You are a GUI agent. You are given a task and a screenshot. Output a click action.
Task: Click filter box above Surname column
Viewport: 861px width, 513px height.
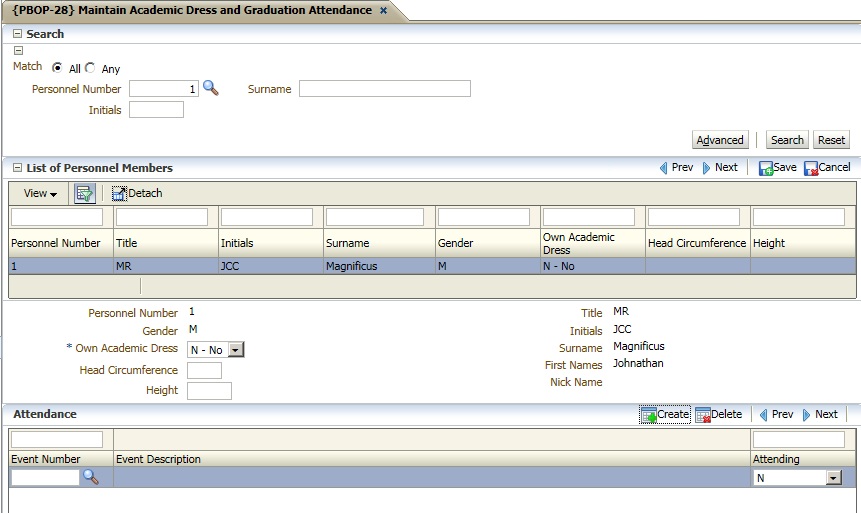click(x=374, y=217)
